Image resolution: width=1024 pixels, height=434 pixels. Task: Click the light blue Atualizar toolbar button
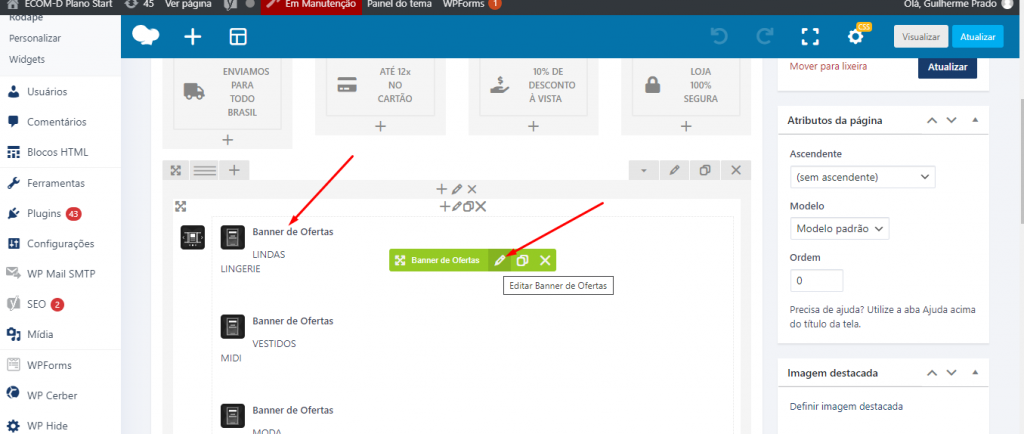click(978, 37)
